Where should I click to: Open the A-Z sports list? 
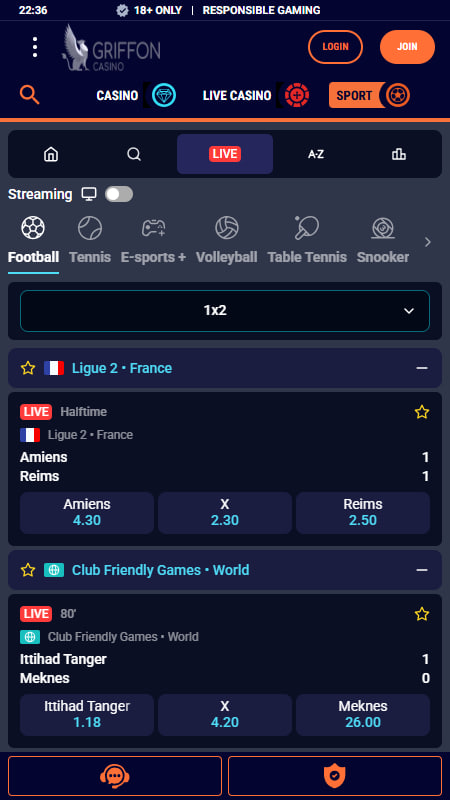316,154
